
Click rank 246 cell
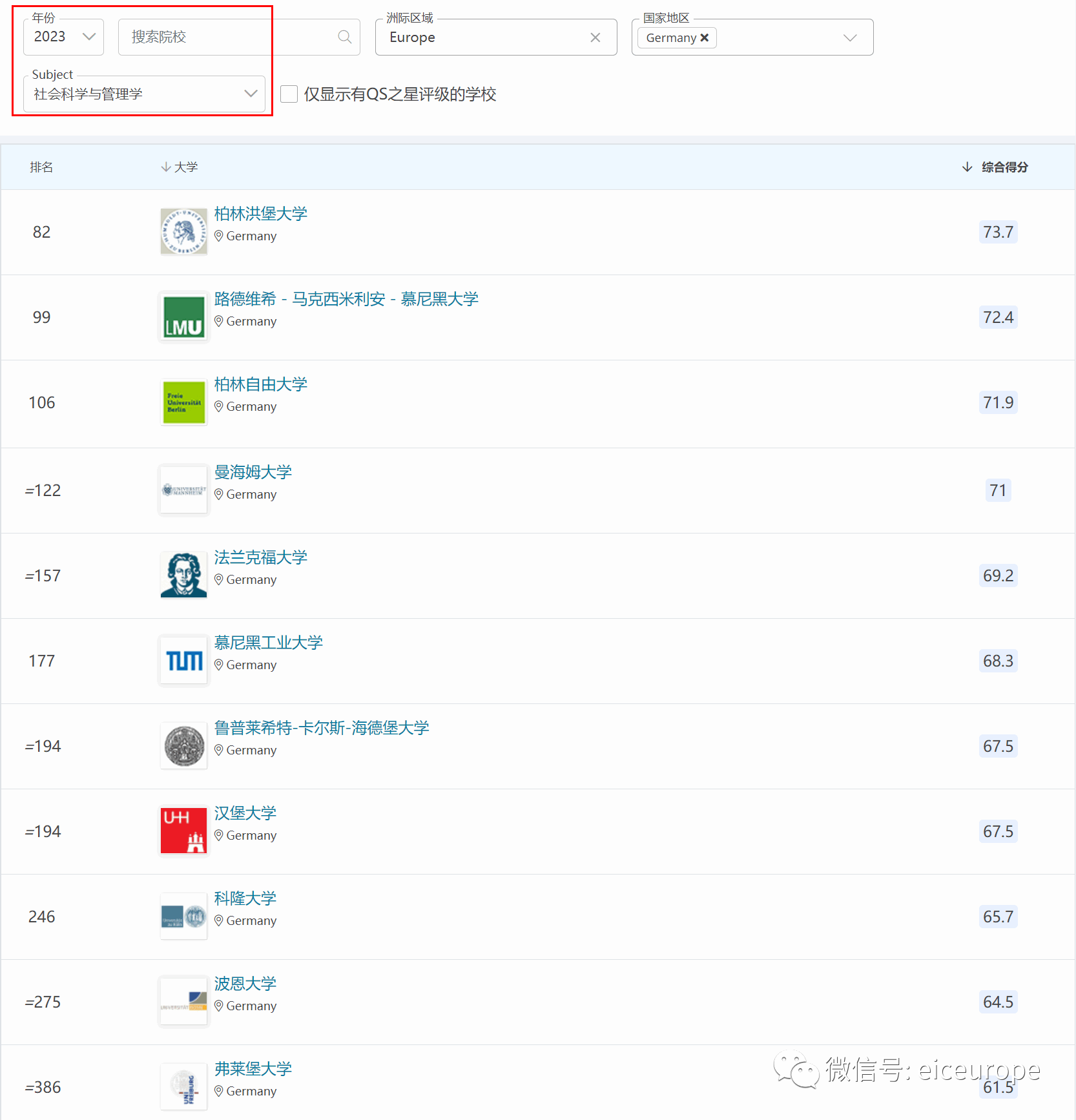click(42, 917)
